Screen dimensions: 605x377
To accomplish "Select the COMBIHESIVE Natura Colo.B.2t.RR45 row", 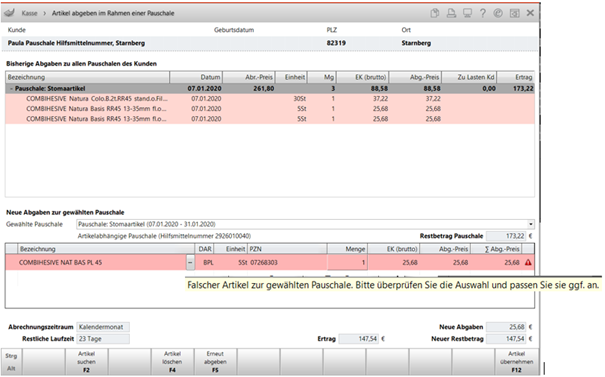I will 270,99.
